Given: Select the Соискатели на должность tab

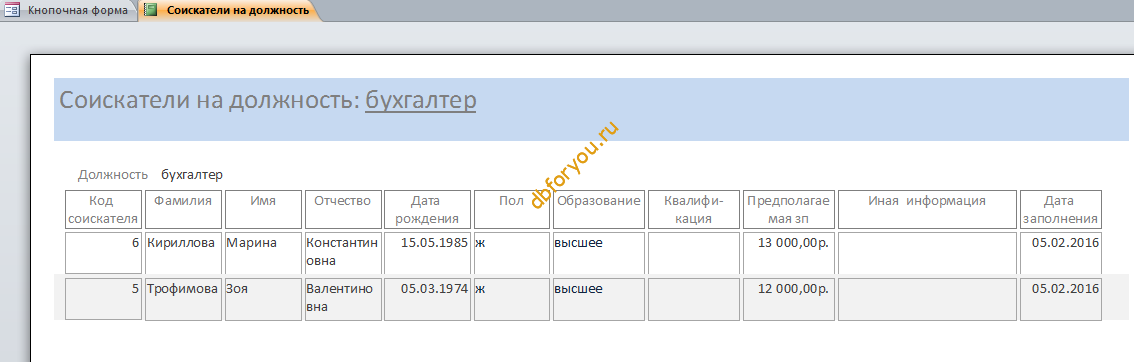Looking at the screenshot, I should (x=229, y=10).
